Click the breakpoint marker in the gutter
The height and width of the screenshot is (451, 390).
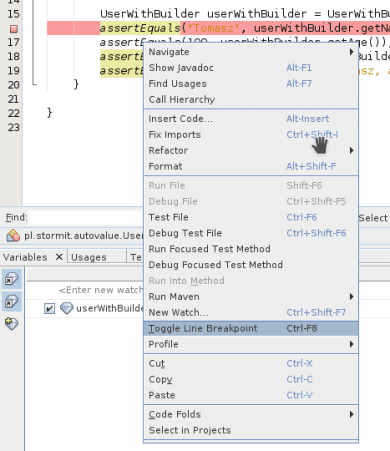click(x=14, y=29)
